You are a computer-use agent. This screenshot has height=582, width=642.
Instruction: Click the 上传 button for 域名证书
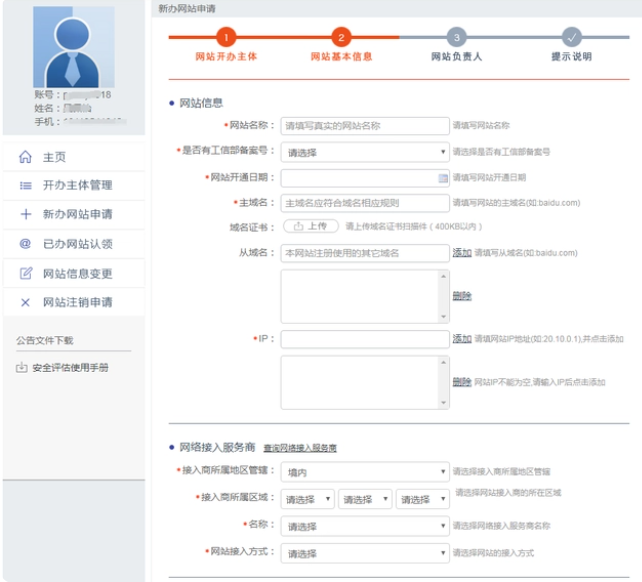[310, 227]
